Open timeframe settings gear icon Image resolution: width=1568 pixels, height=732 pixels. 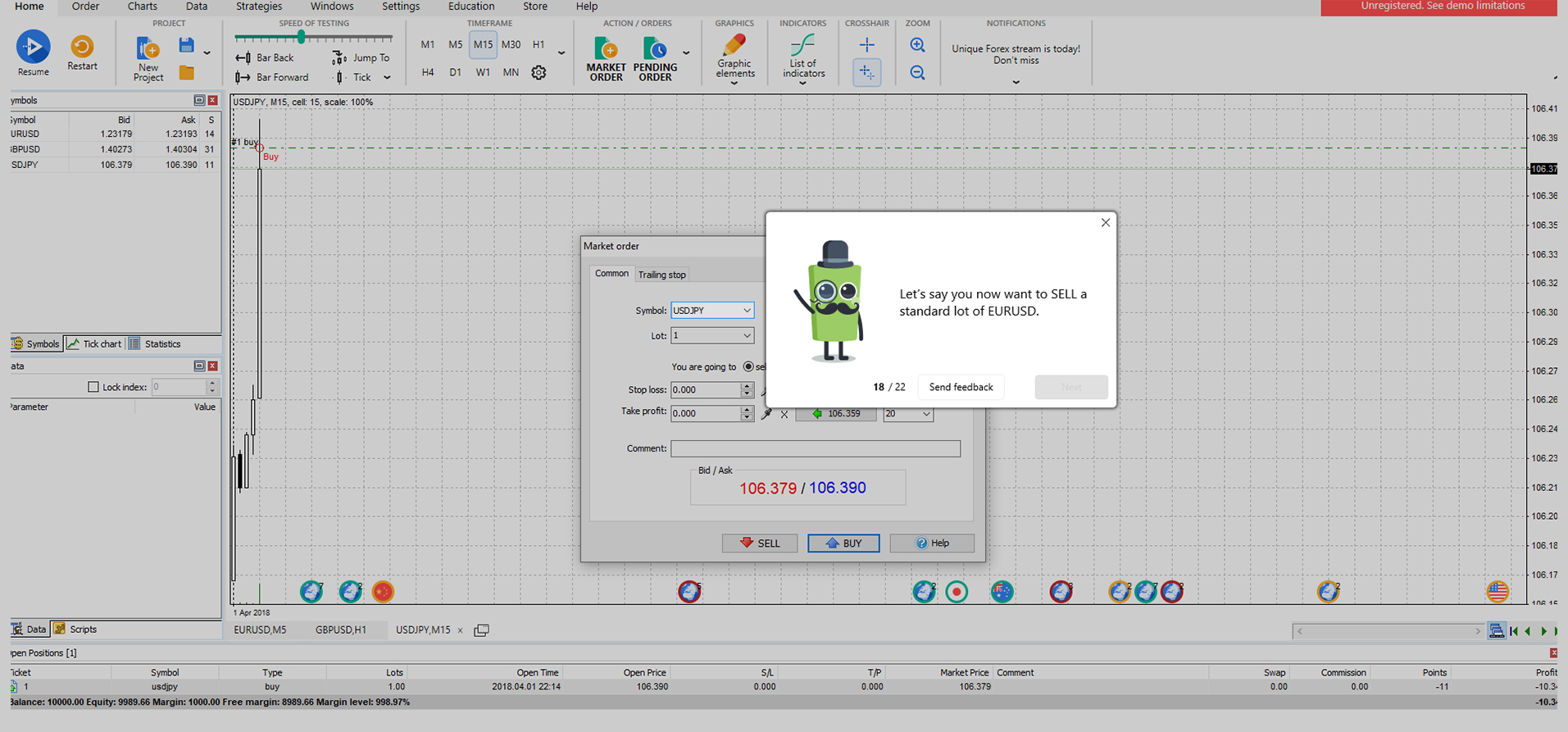pos(539,72)
